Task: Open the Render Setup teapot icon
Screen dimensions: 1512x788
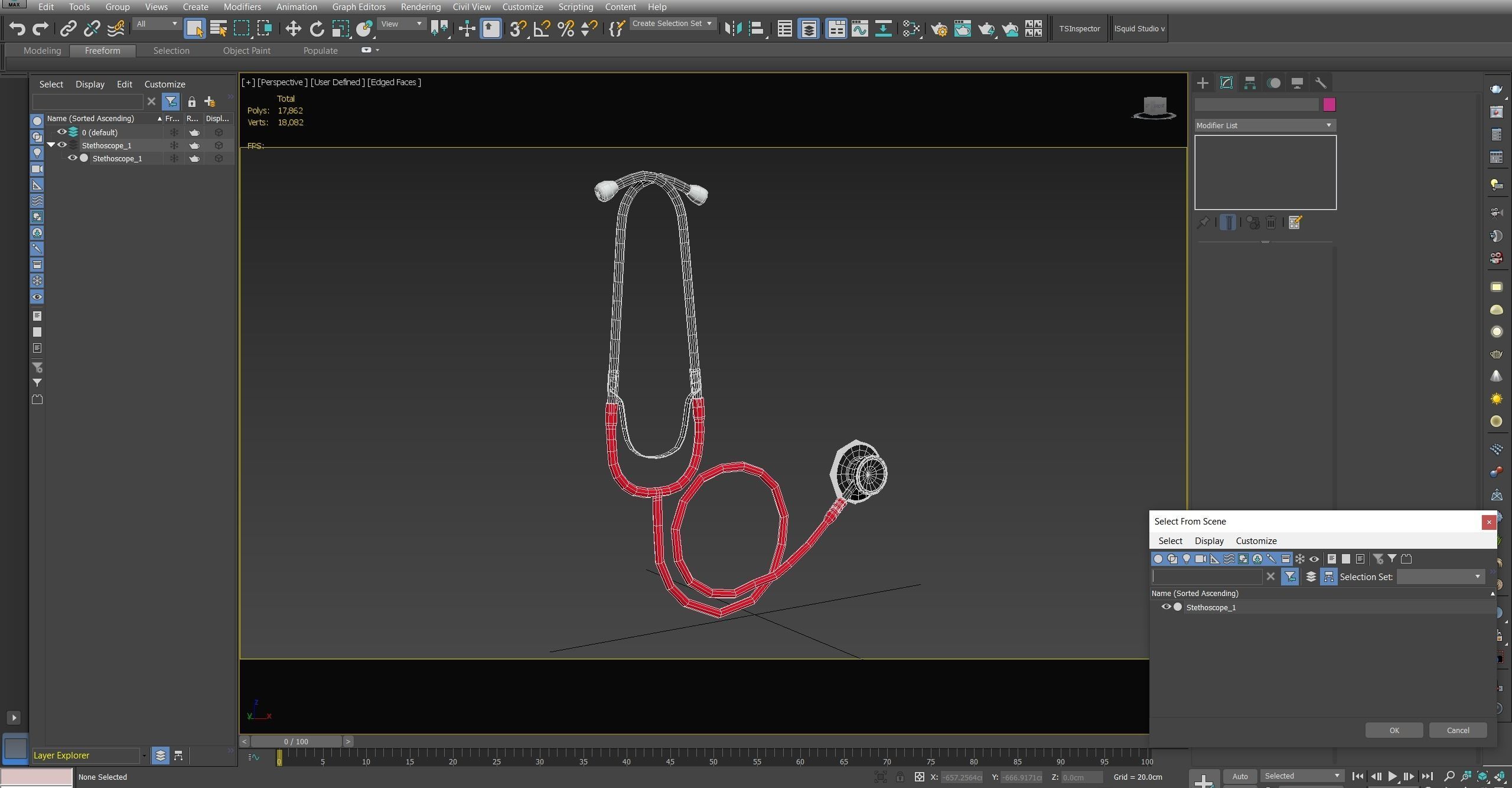Action: pyautogui.click(x=939, y=28)
